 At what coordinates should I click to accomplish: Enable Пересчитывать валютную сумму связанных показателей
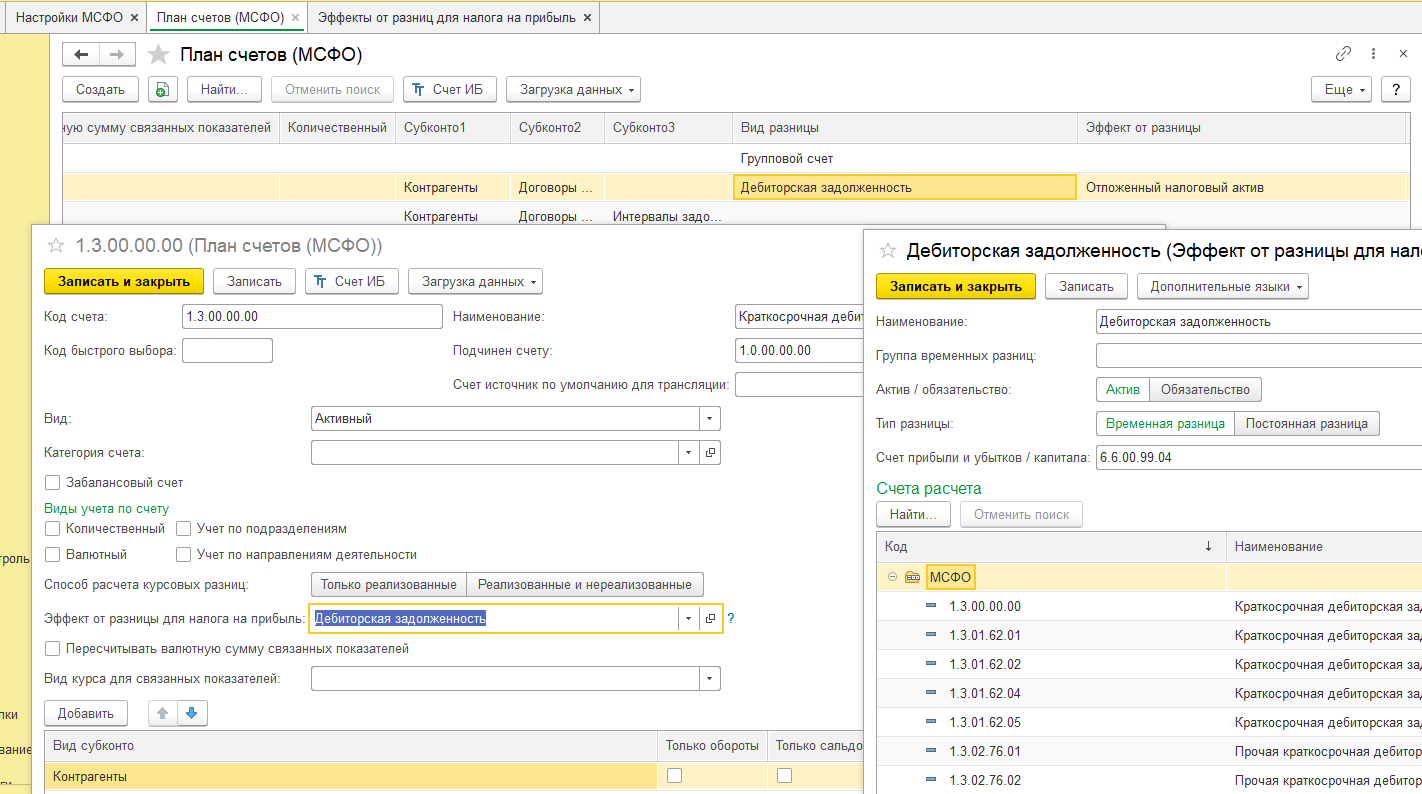coord(53,649)
